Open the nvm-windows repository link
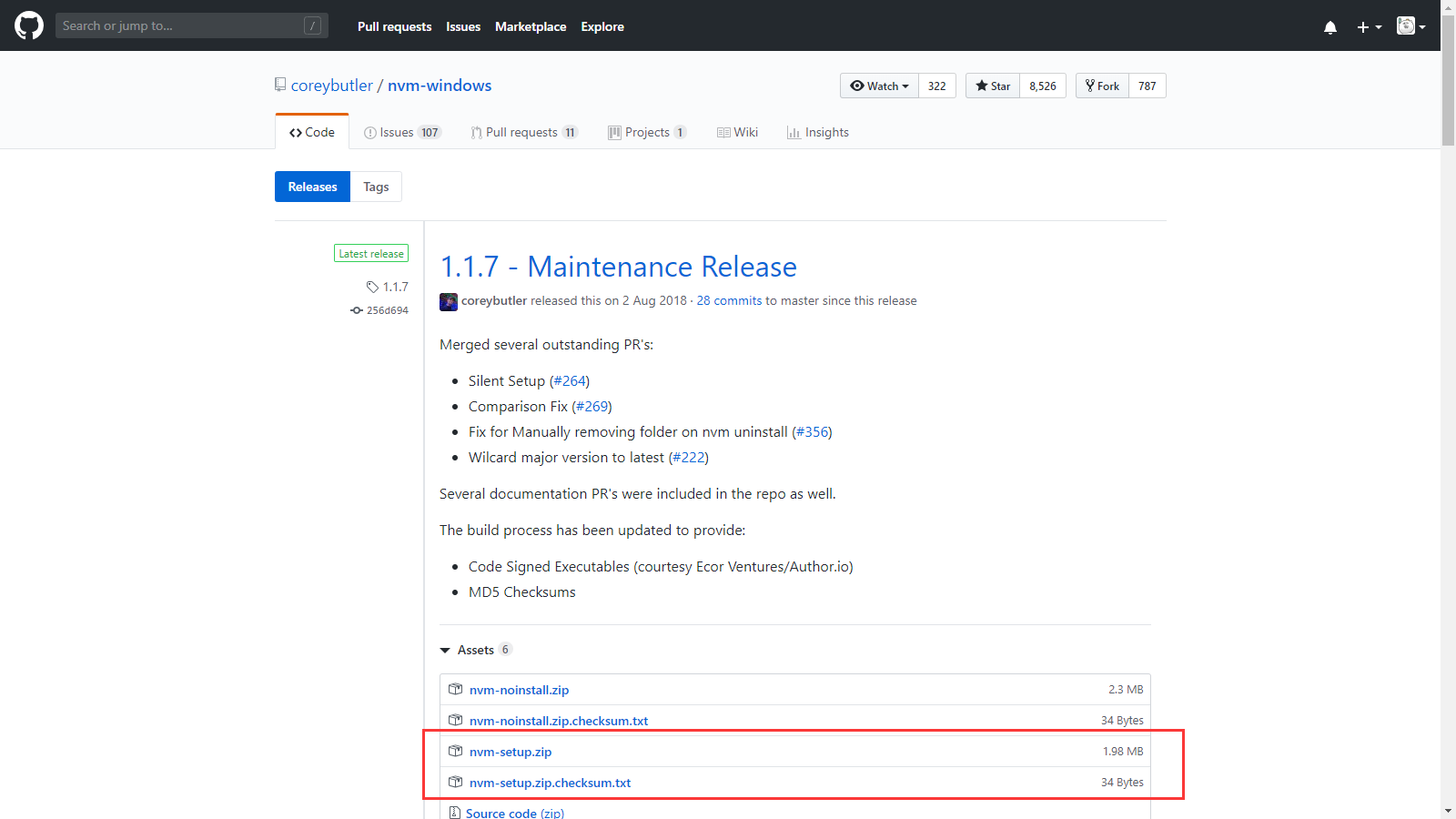This screenshot has width=1456, height=819. (440, 85)
